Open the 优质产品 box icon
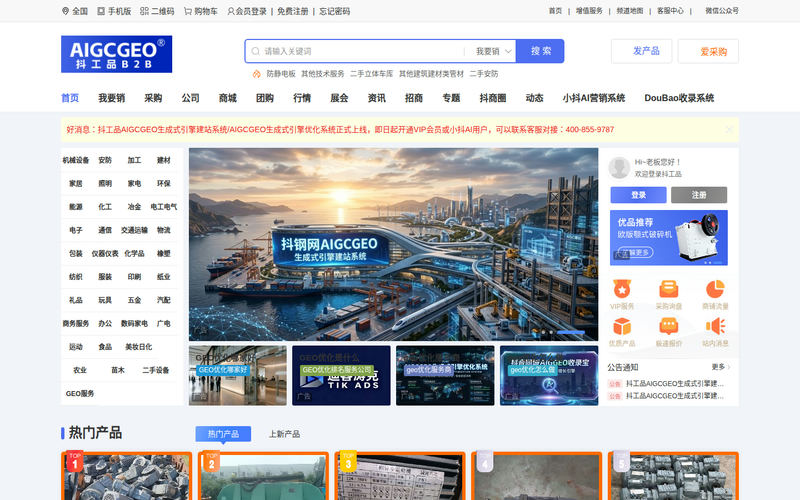This screenshot has height=500, width=800. [x=621, y=326]
